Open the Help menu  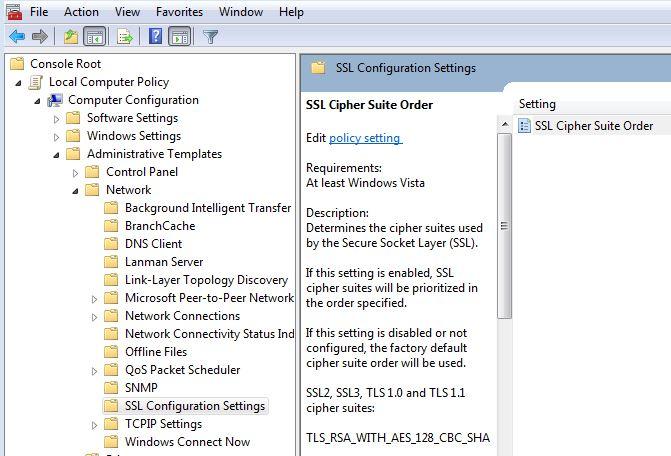coord(291,12)
